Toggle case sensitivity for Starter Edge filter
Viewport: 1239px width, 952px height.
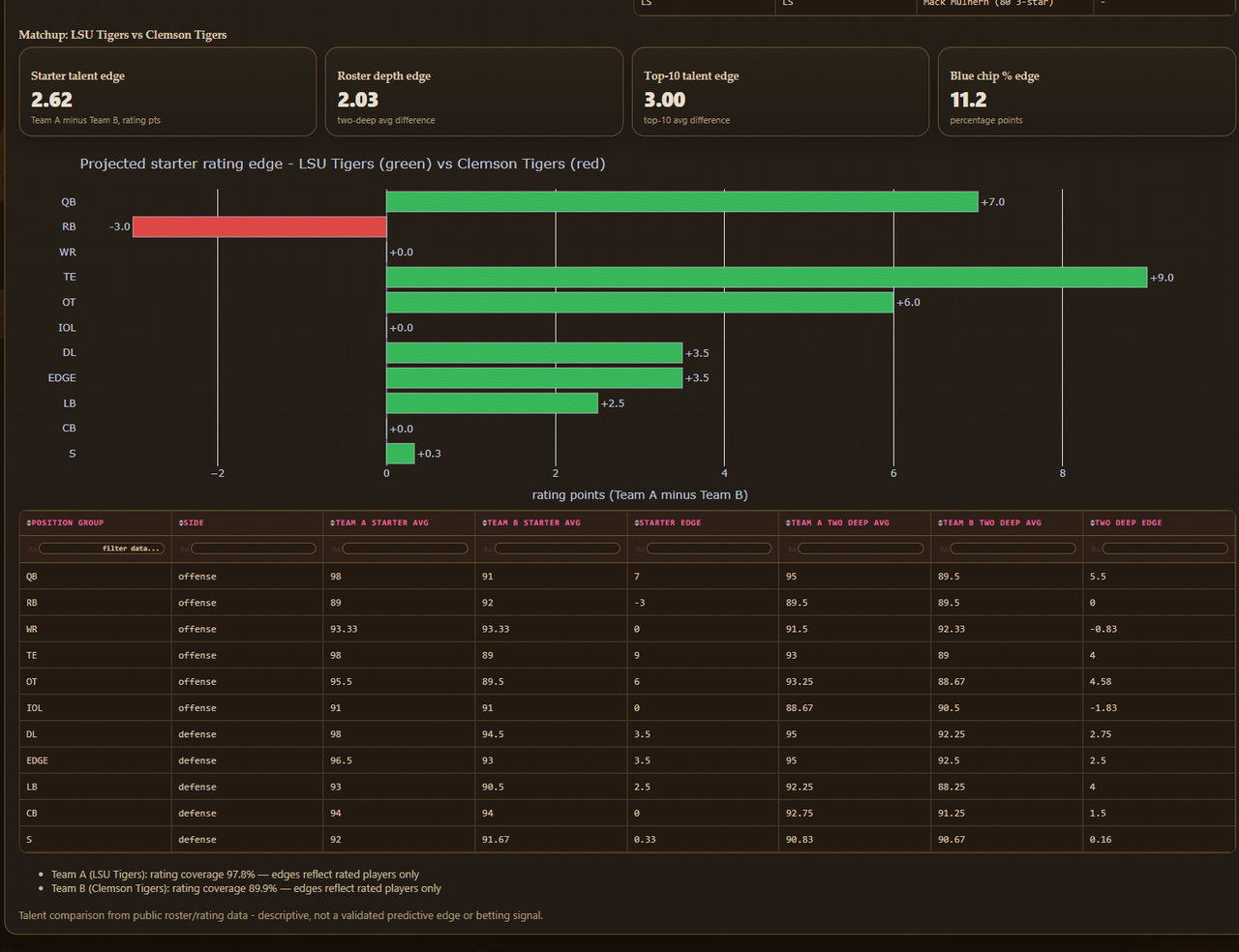click(640, 549)
